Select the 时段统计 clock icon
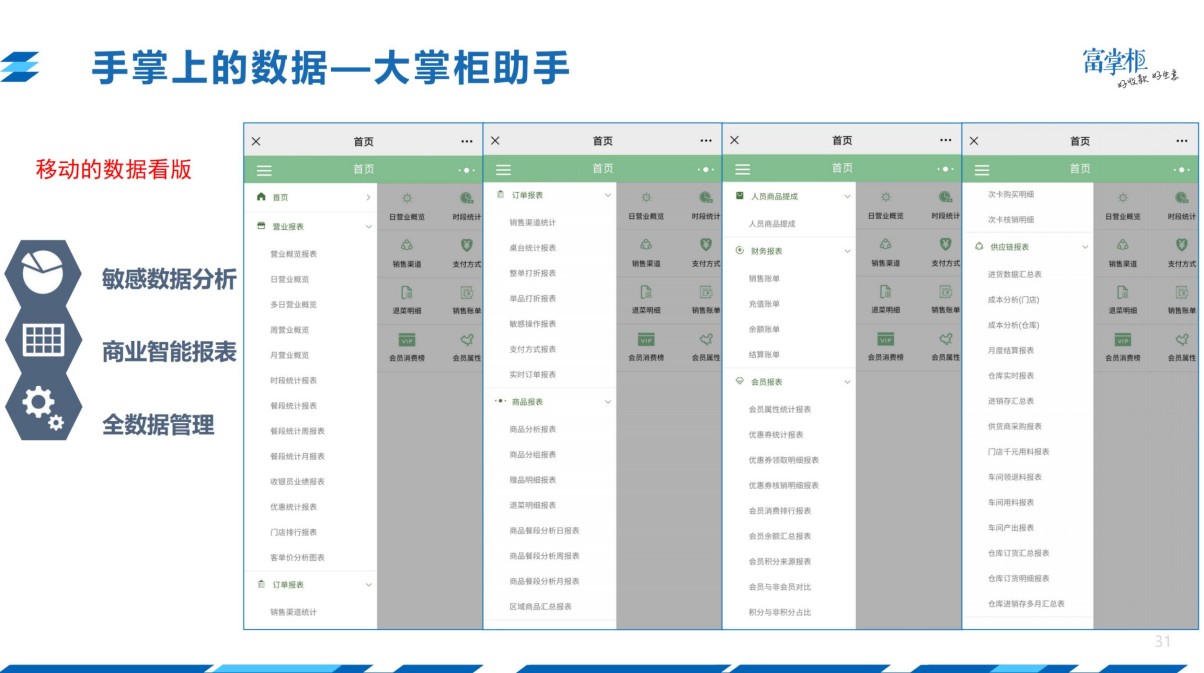The height and width of the screenshot is (673, 1204). click(465, 197)
